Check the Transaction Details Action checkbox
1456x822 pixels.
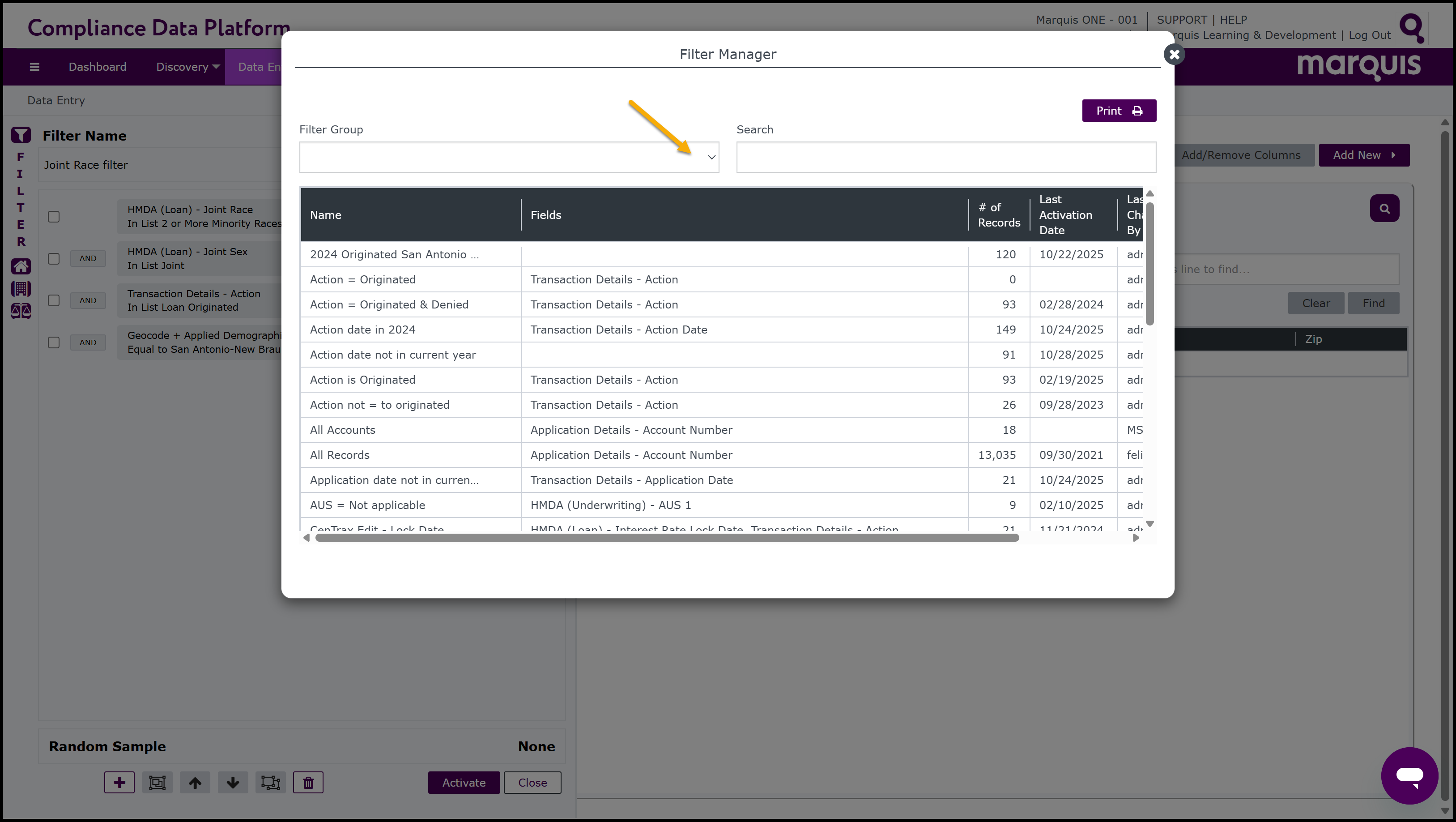tap(54, 300)
